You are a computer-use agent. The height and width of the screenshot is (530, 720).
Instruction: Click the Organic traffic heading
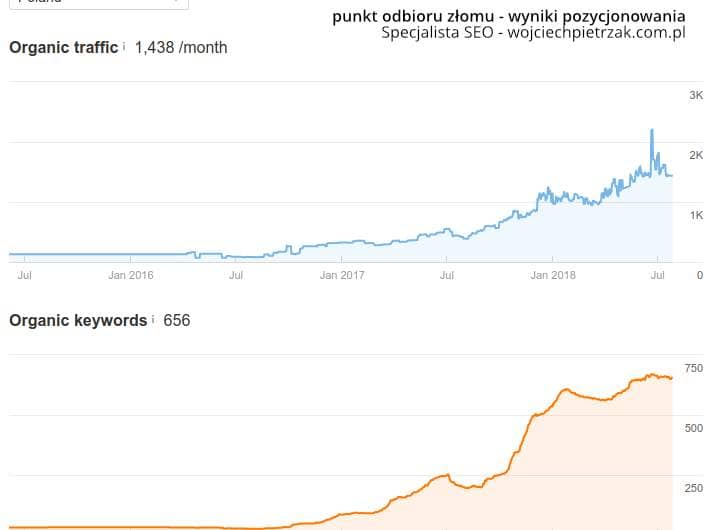tap(63, 47)
